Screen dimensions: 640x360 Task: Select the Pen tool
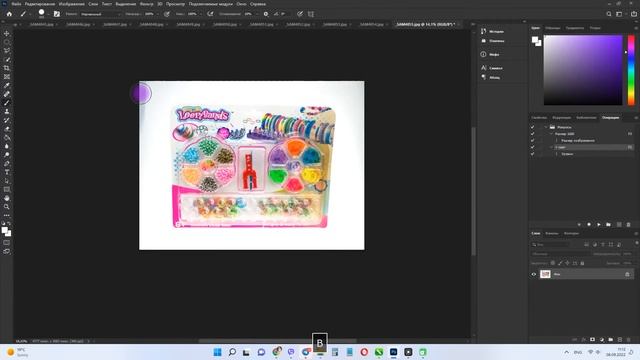pos(7,163)
